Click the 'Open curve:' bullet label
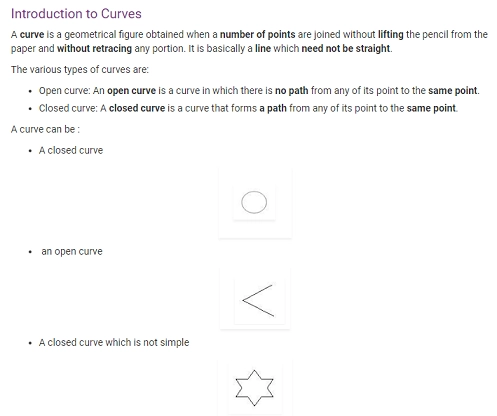 click(65, 91)
